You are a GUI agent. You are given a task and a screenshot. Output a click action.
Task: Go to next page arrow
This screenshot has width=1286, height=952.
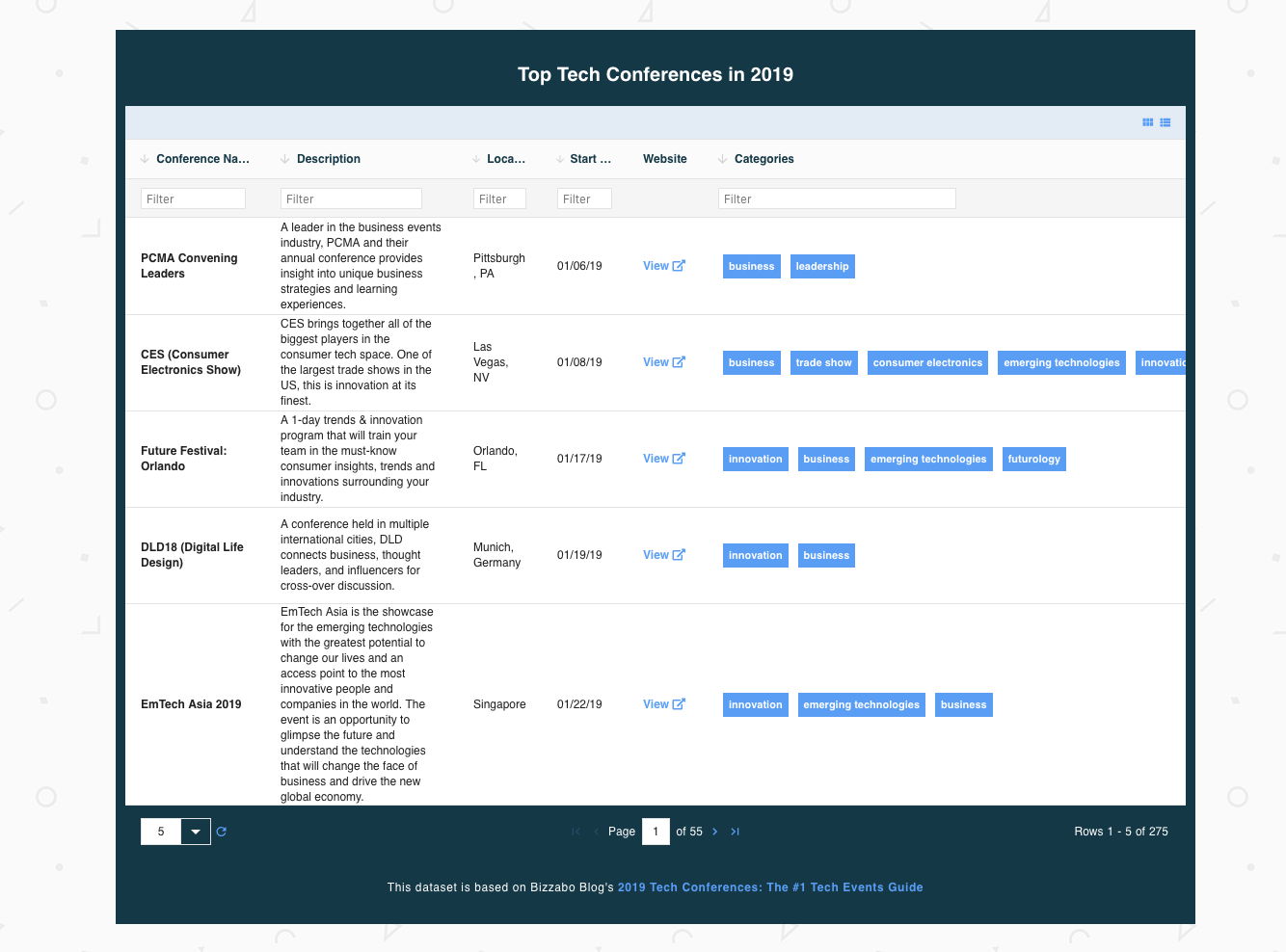[714, 832]
